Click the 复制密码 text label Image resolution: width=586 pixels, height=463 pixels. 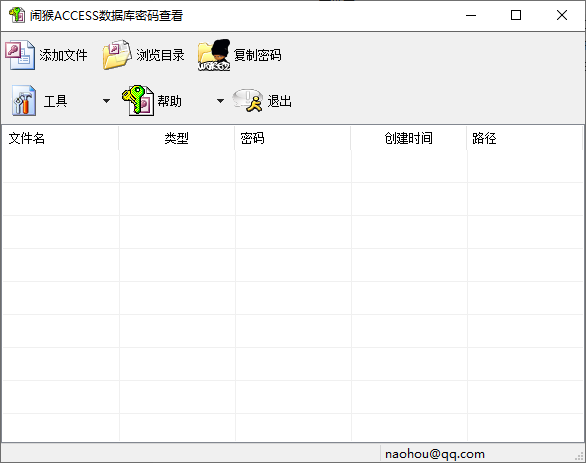pos(257,55)
